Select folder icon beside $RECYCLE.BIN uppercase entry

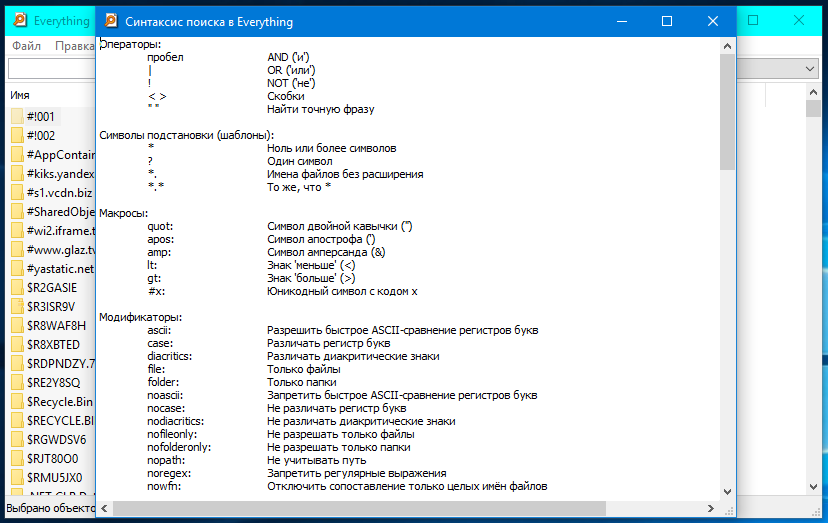point(17,421)
